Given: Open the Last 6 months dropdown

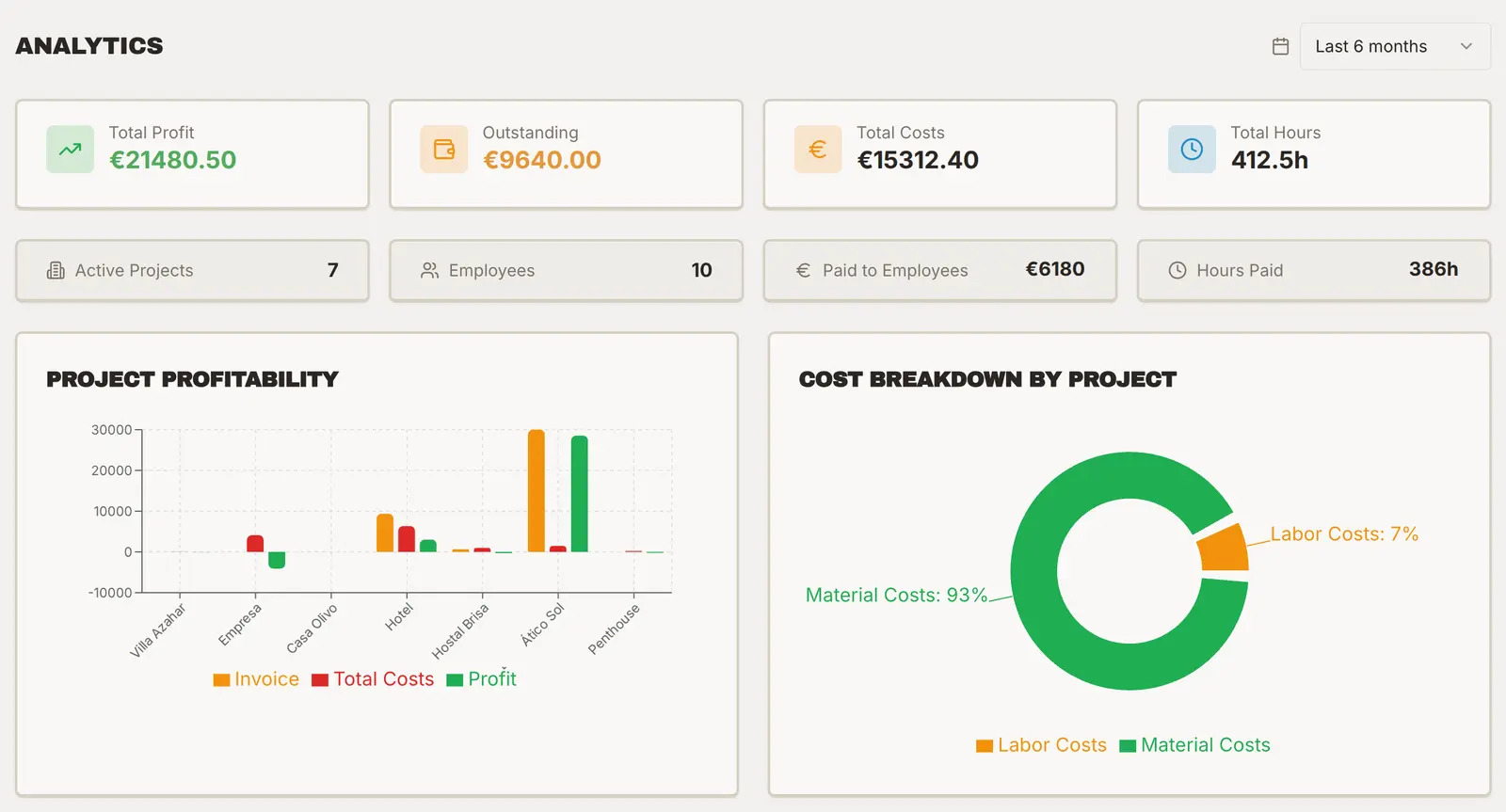Looking at the screenshot, I should click(x=1395, y=46).
